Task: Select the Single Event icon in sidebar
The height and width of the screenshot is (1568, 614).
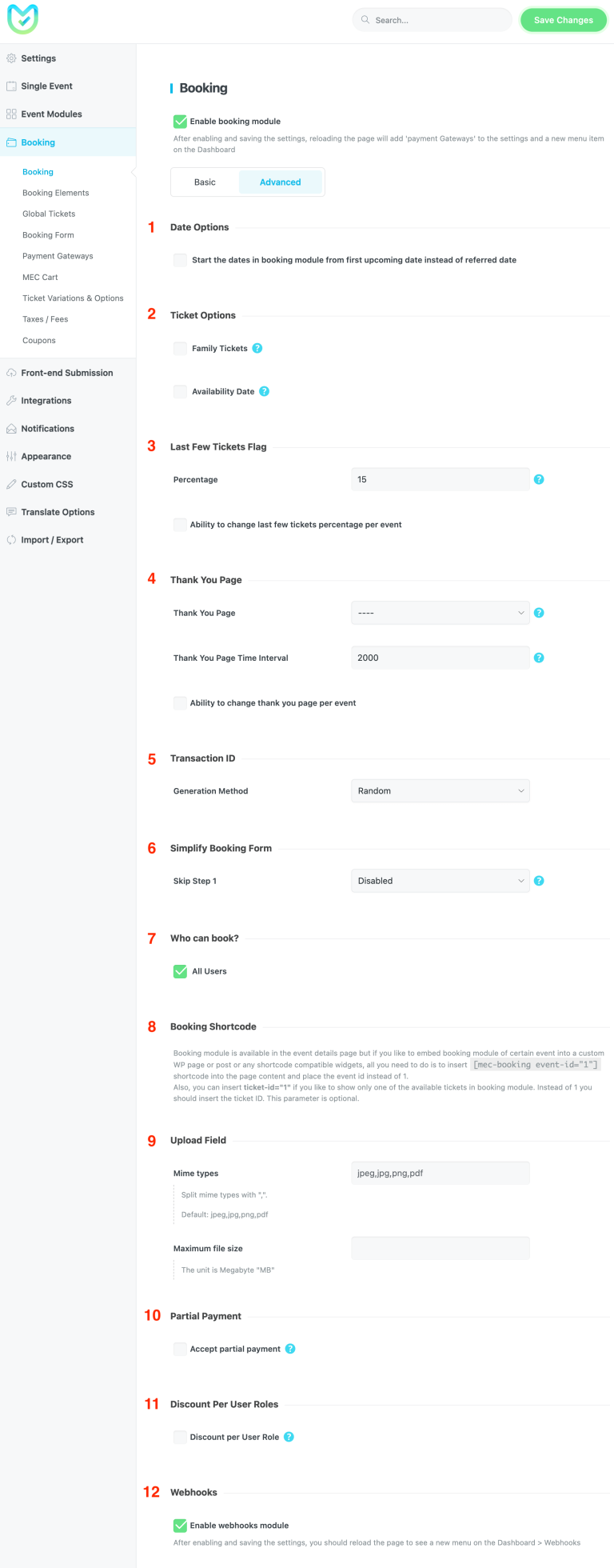Action: coord(11,86)
